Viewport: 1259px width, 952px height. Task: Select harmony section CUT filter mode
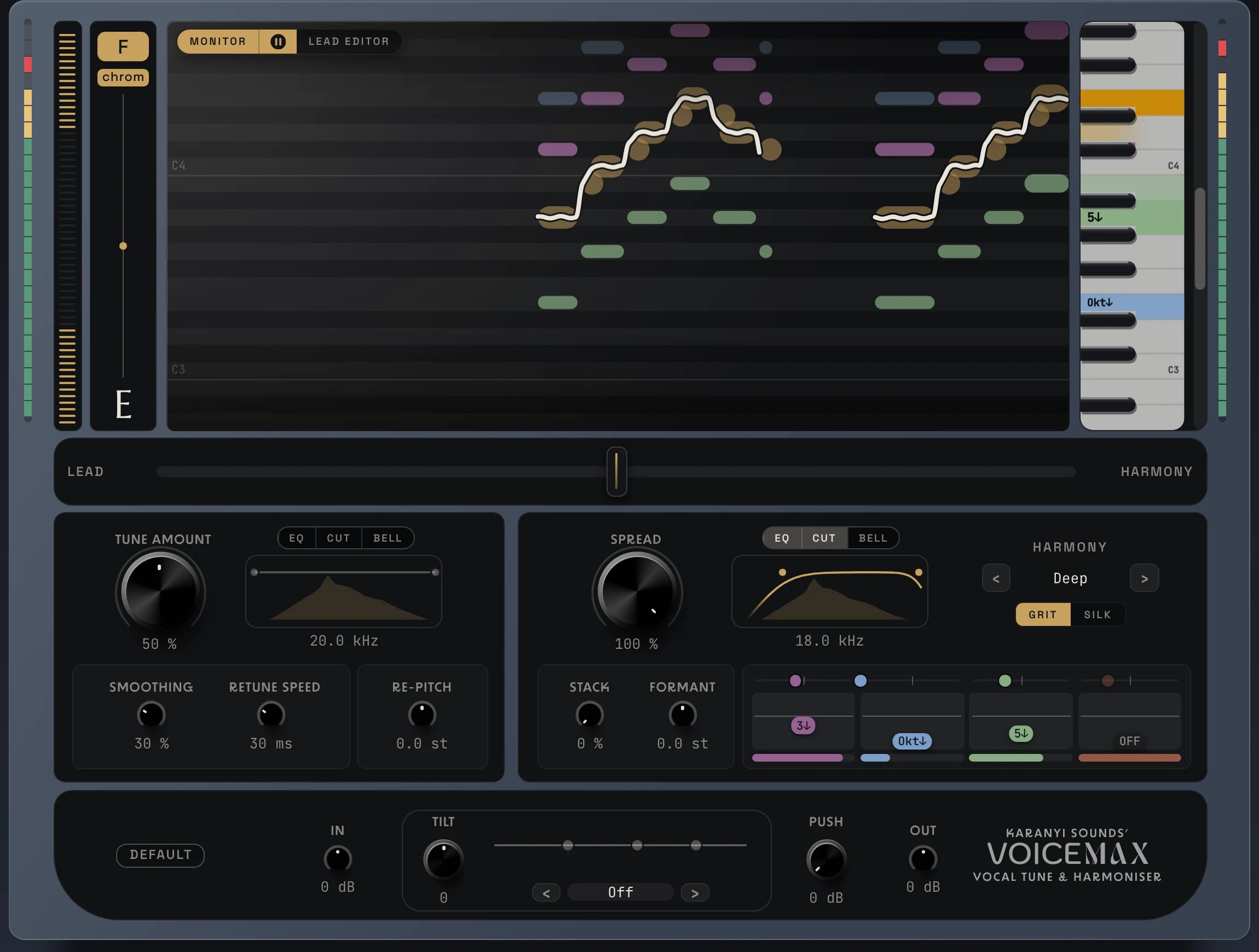[824, 538]
